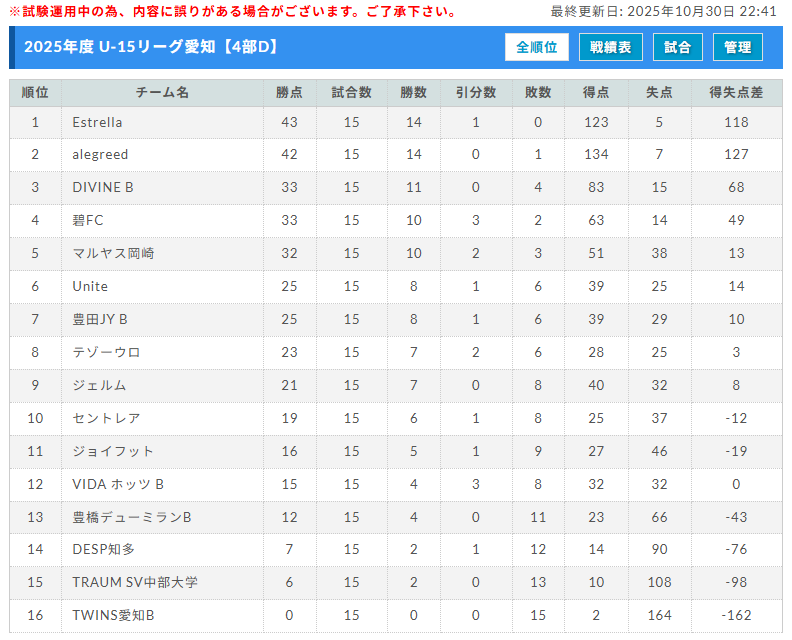This screenshot has width=792, height=640.
Task: Click the 勝点 column header
Action: 289,93
